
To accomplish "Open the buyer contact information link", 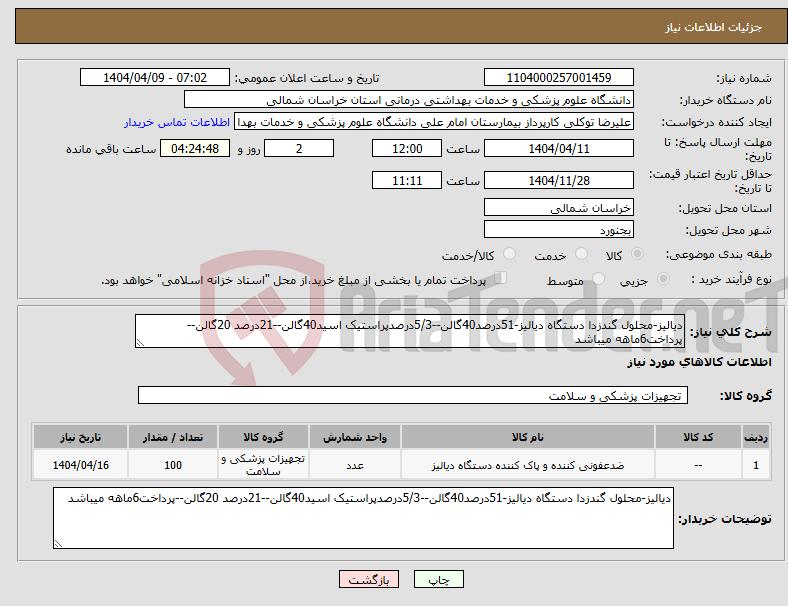I will click(177, 122).
